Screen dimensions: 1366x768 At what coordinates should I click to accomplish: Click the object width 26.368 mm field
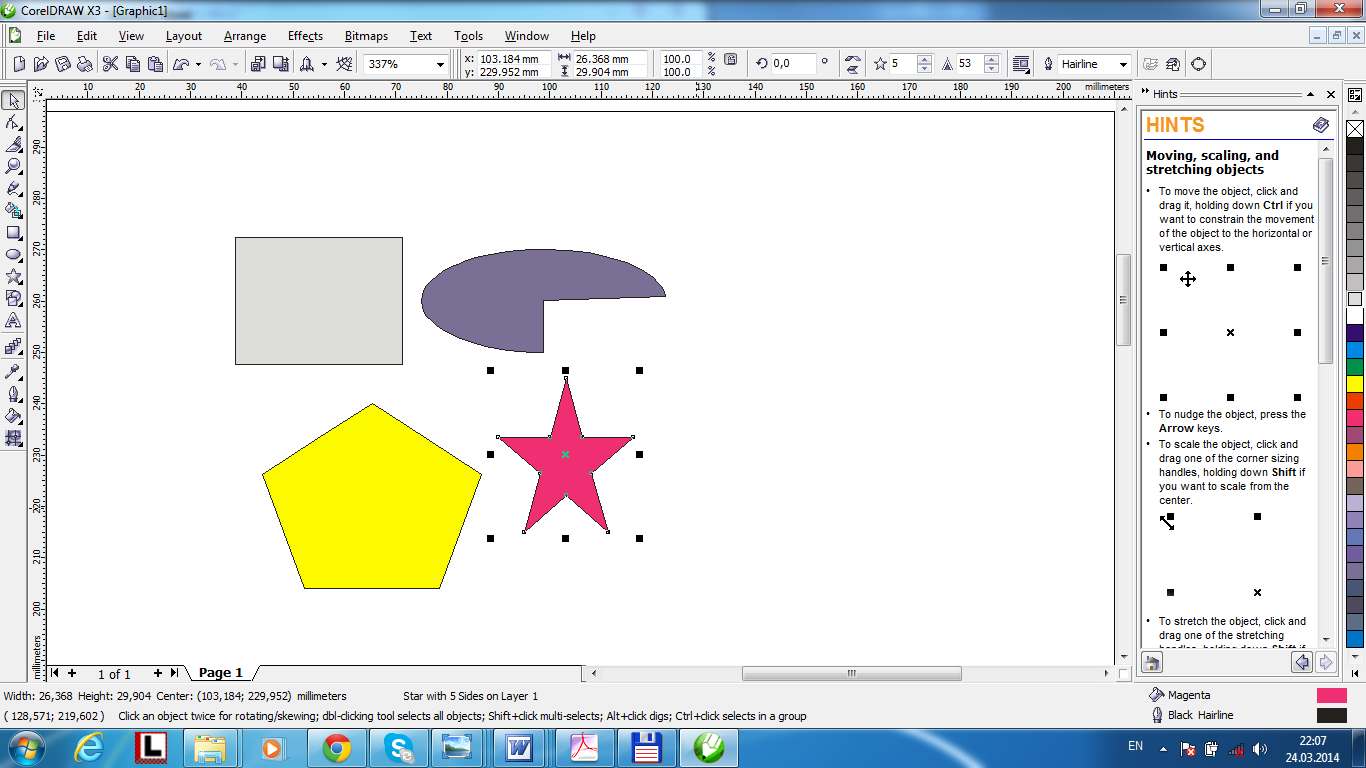pos(610,59)
